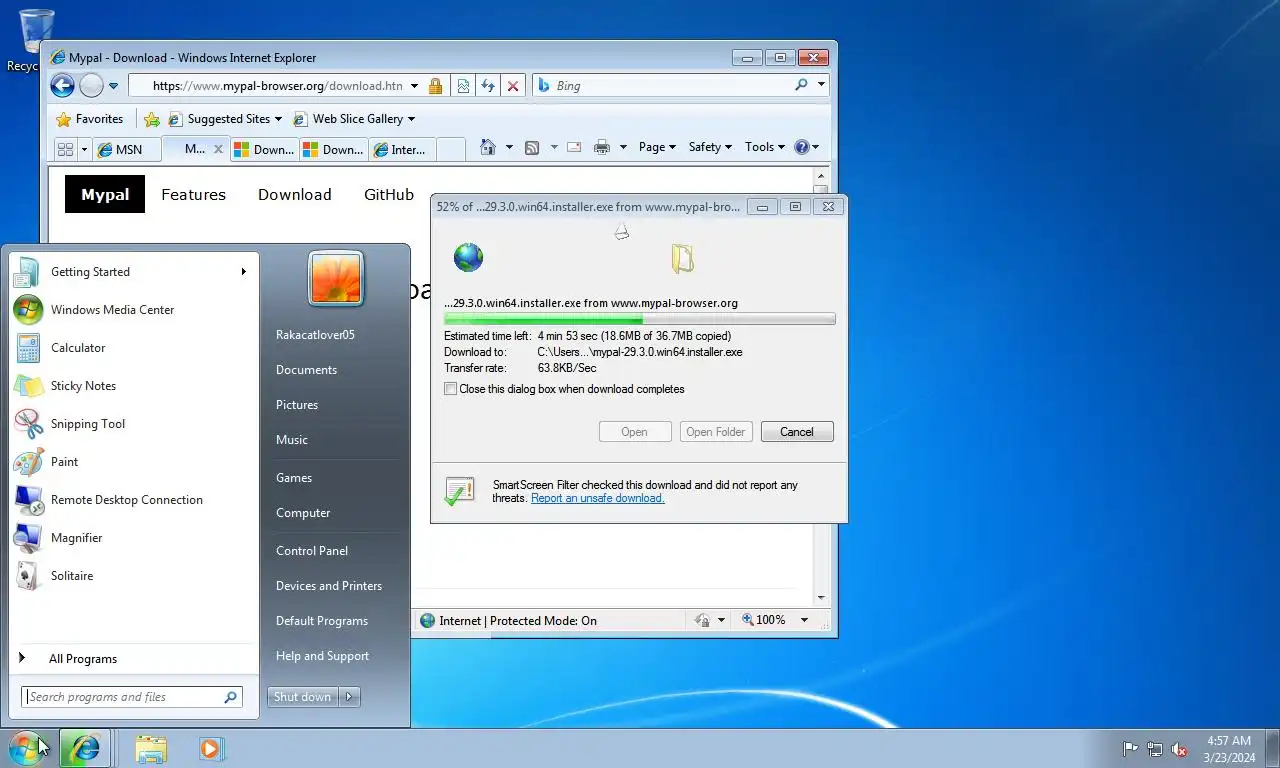Click the user account picture
The height and width of the screenshot is (768, 1280).
pyautogui.click(x=336, y=277)
